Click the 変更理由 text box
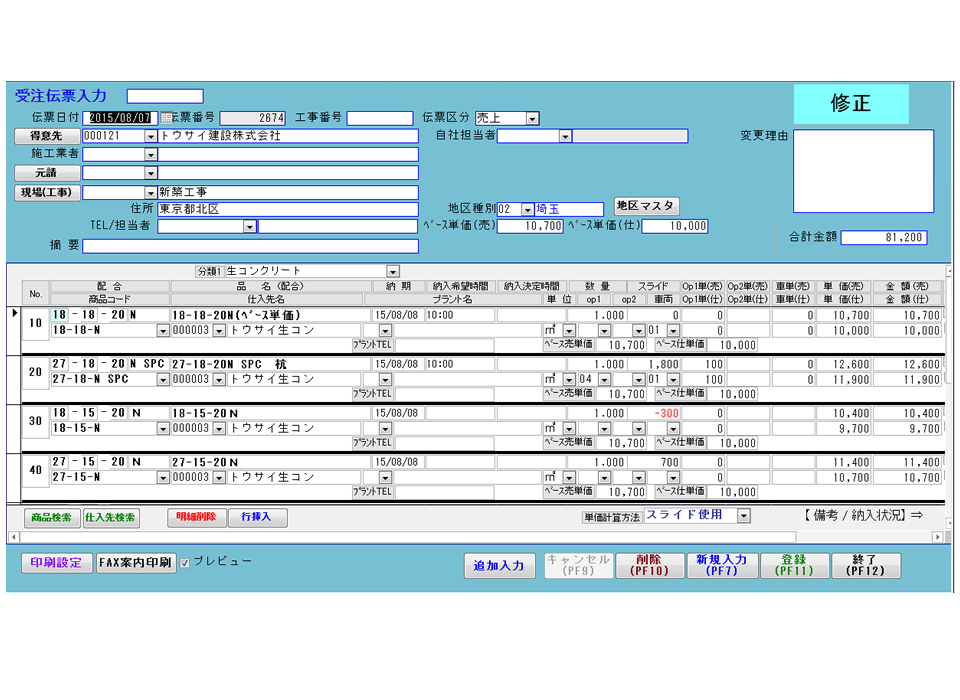This screenshot has width=960, height=700. (863, 172)
